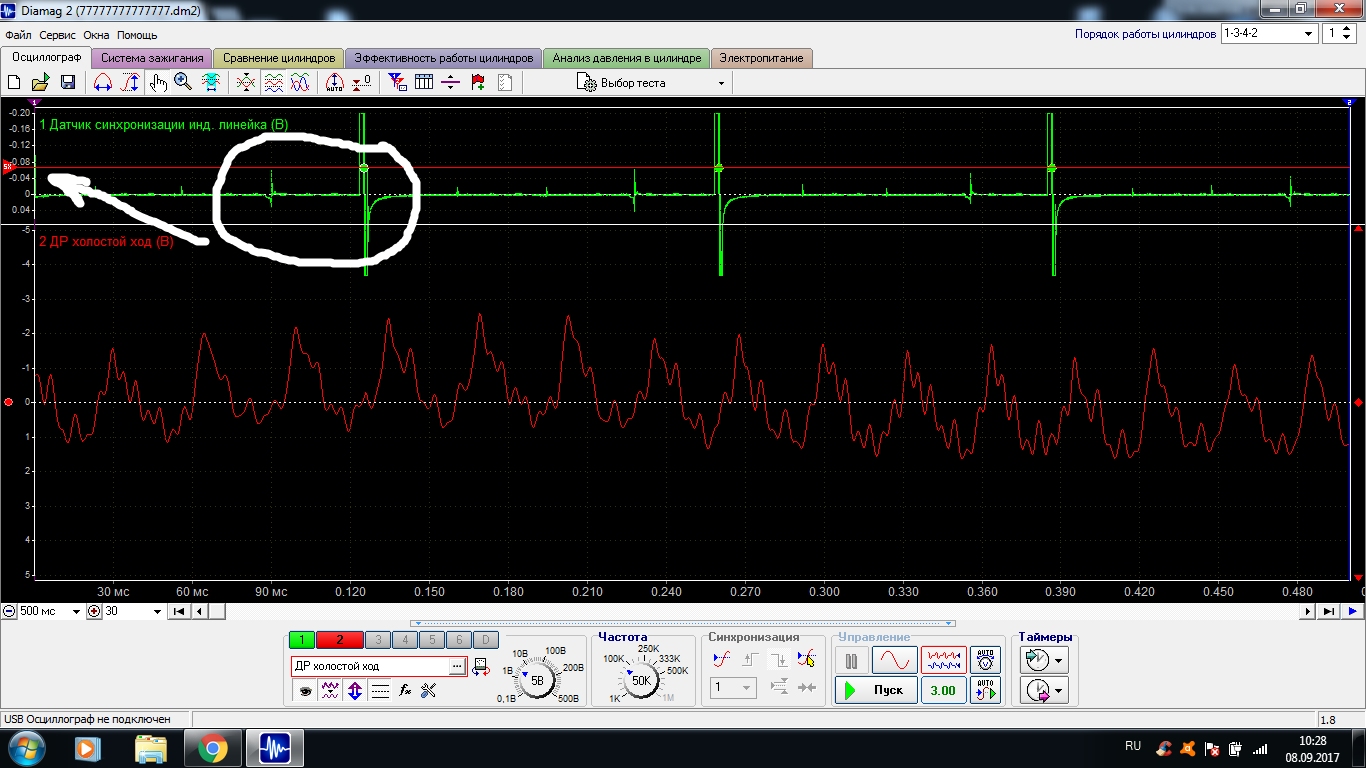Open the Окна menu
Screen dimensions: 1366x768
[x=96, y=34]
